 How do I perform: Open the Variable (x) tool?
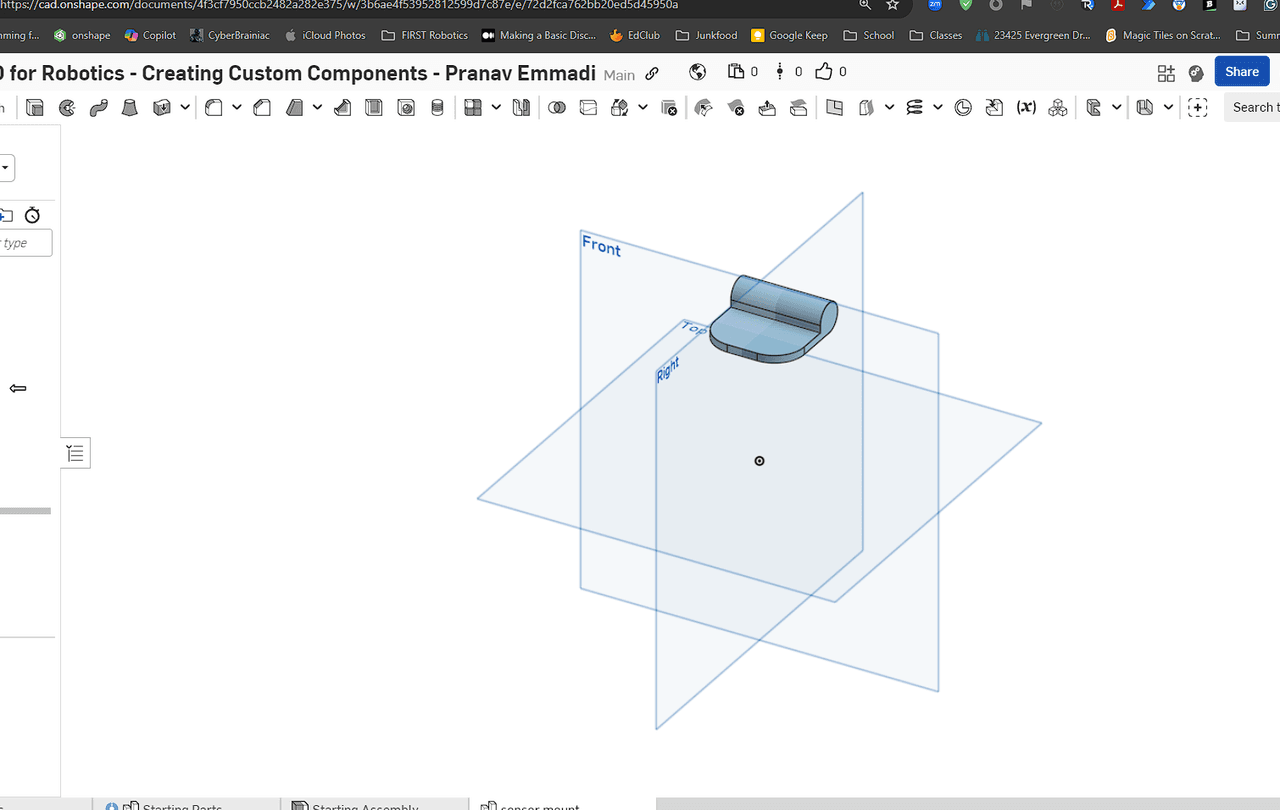point(1026,108)
